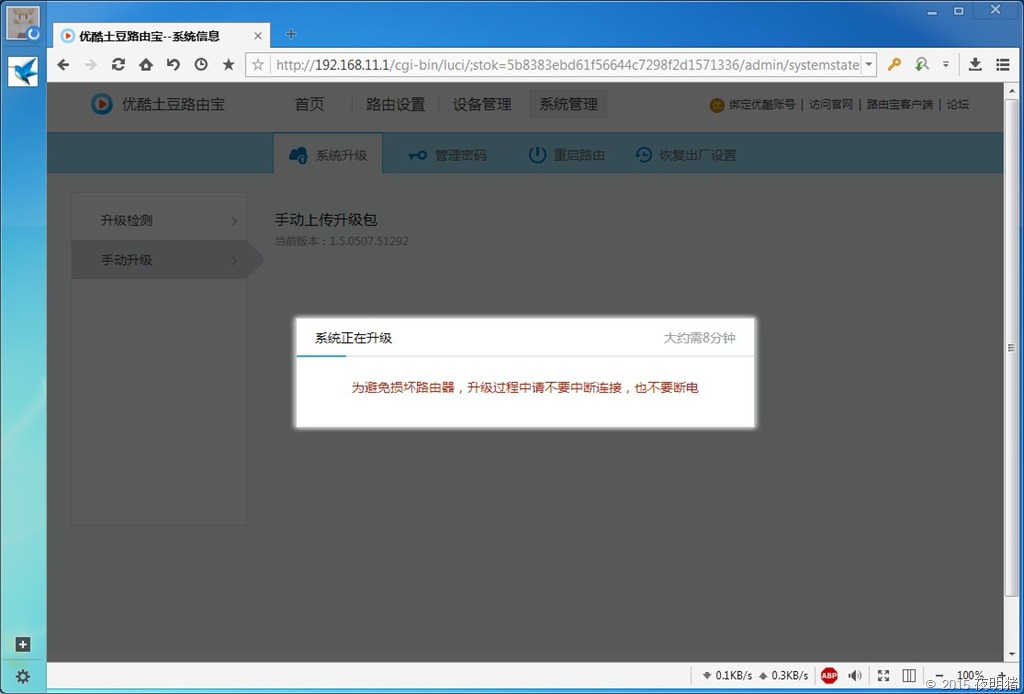Click the zoom out minus control
1024x694 pixels.
[939, 676]
